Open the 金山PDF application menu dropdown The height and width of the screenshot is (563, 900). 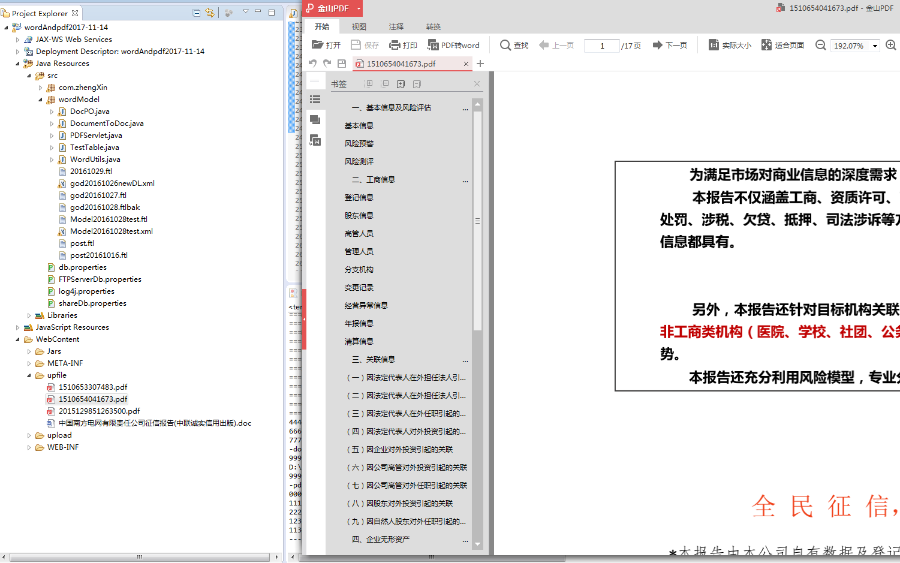coord(359,8)
